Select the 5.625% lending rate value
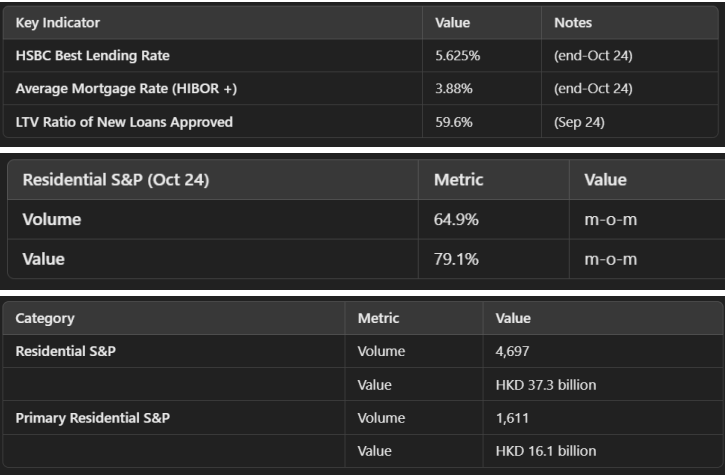Image resolution: width=725 pixels, height=475 pixels. click(458, 56)
